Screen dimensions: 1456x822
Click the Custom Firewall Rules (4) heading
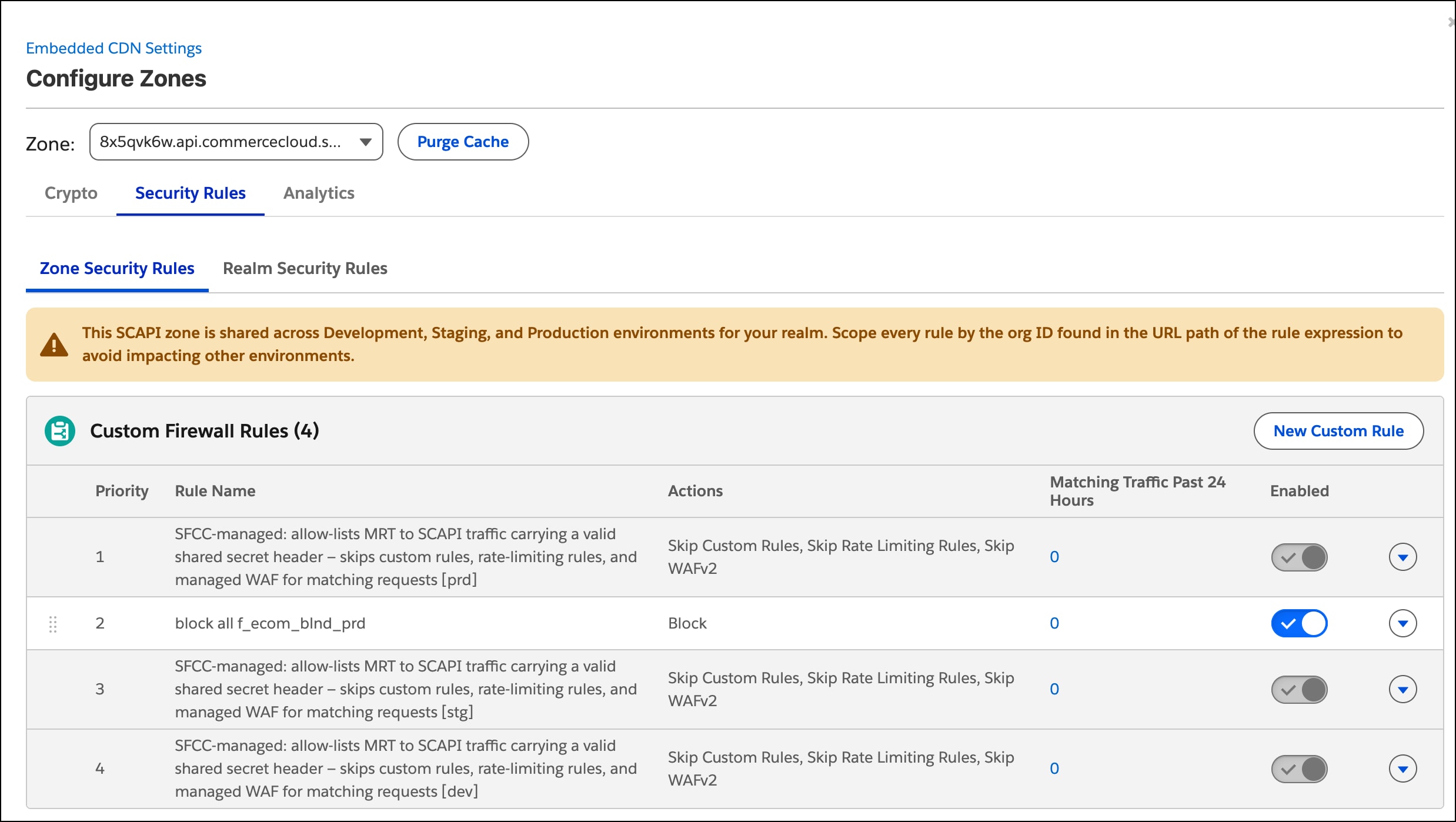point(204,431)
